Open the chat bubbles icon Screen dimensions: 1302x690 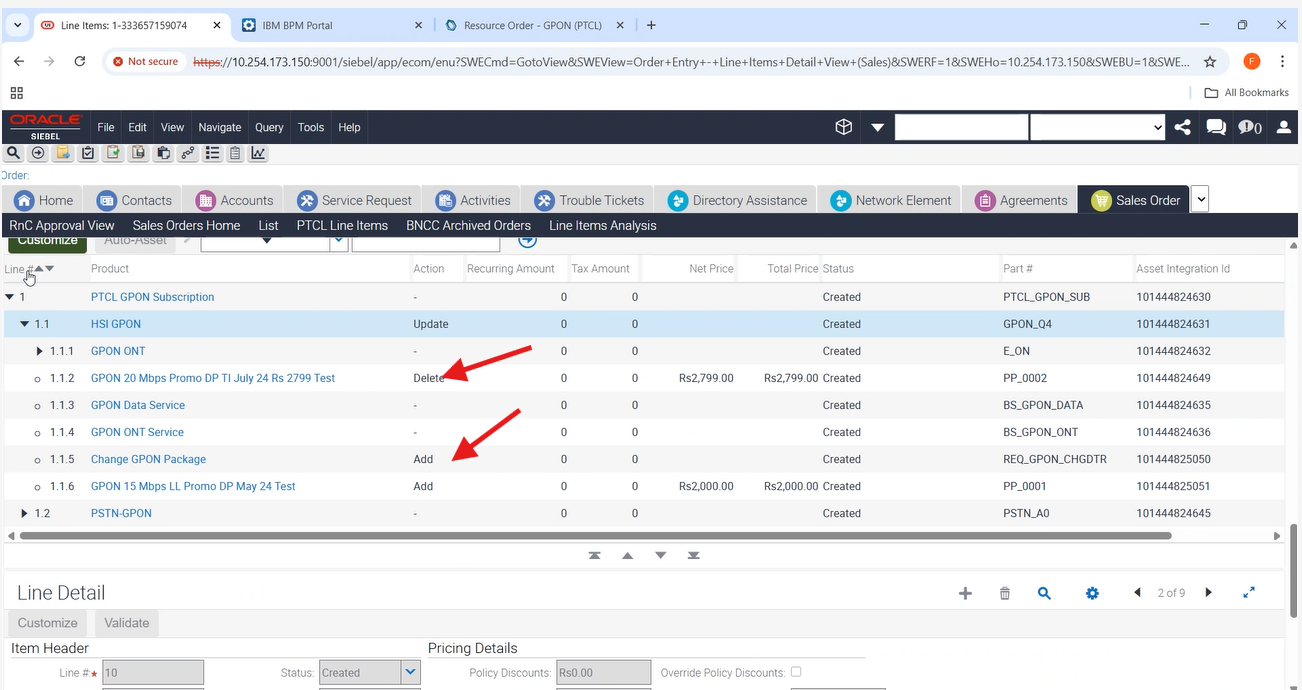(x=1216, y=127)
